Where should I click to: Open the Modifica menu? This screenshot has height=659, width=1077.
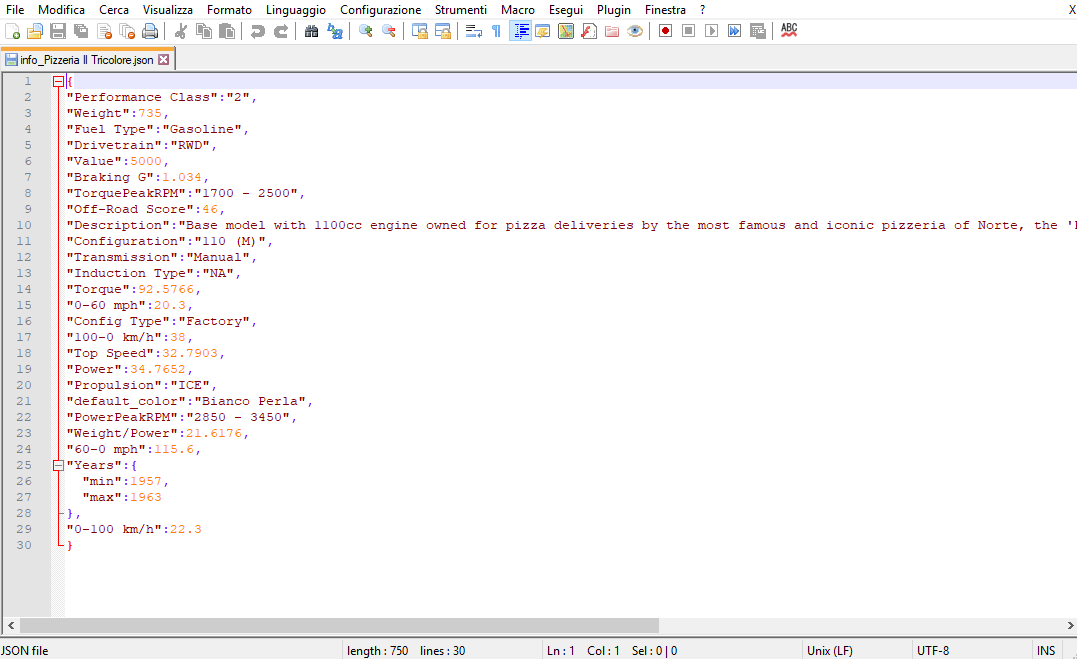[62, 10]
